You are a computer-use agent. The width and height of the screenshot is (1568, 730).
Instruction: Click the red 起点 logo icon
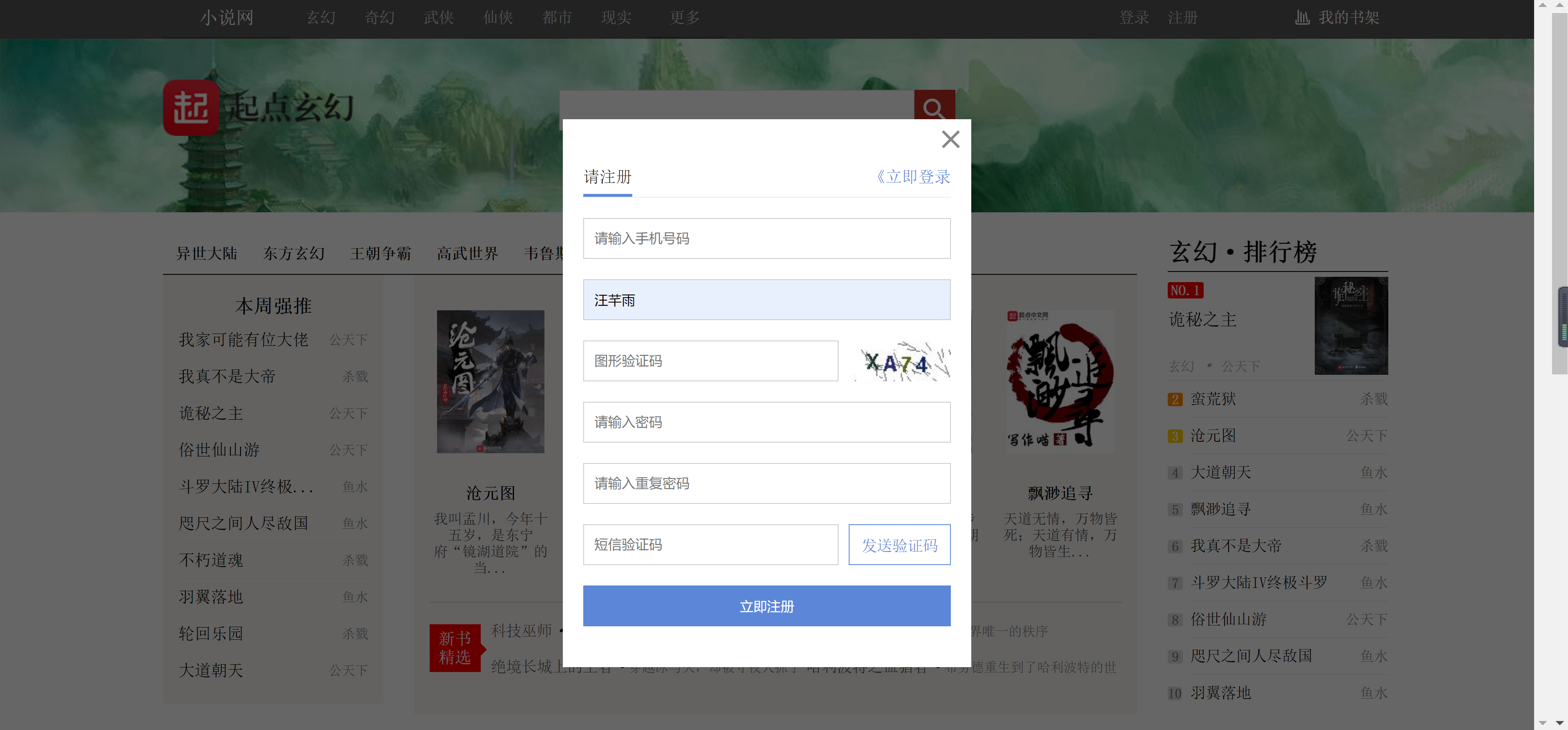point(190,108)
